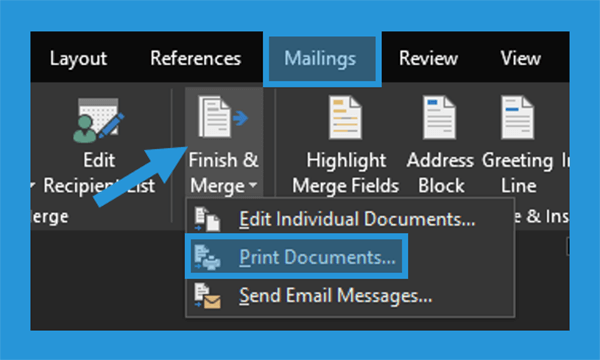Click the 'Greeting Line' label text
Viewport: 600px width, 360px height.
pos(518,173)
